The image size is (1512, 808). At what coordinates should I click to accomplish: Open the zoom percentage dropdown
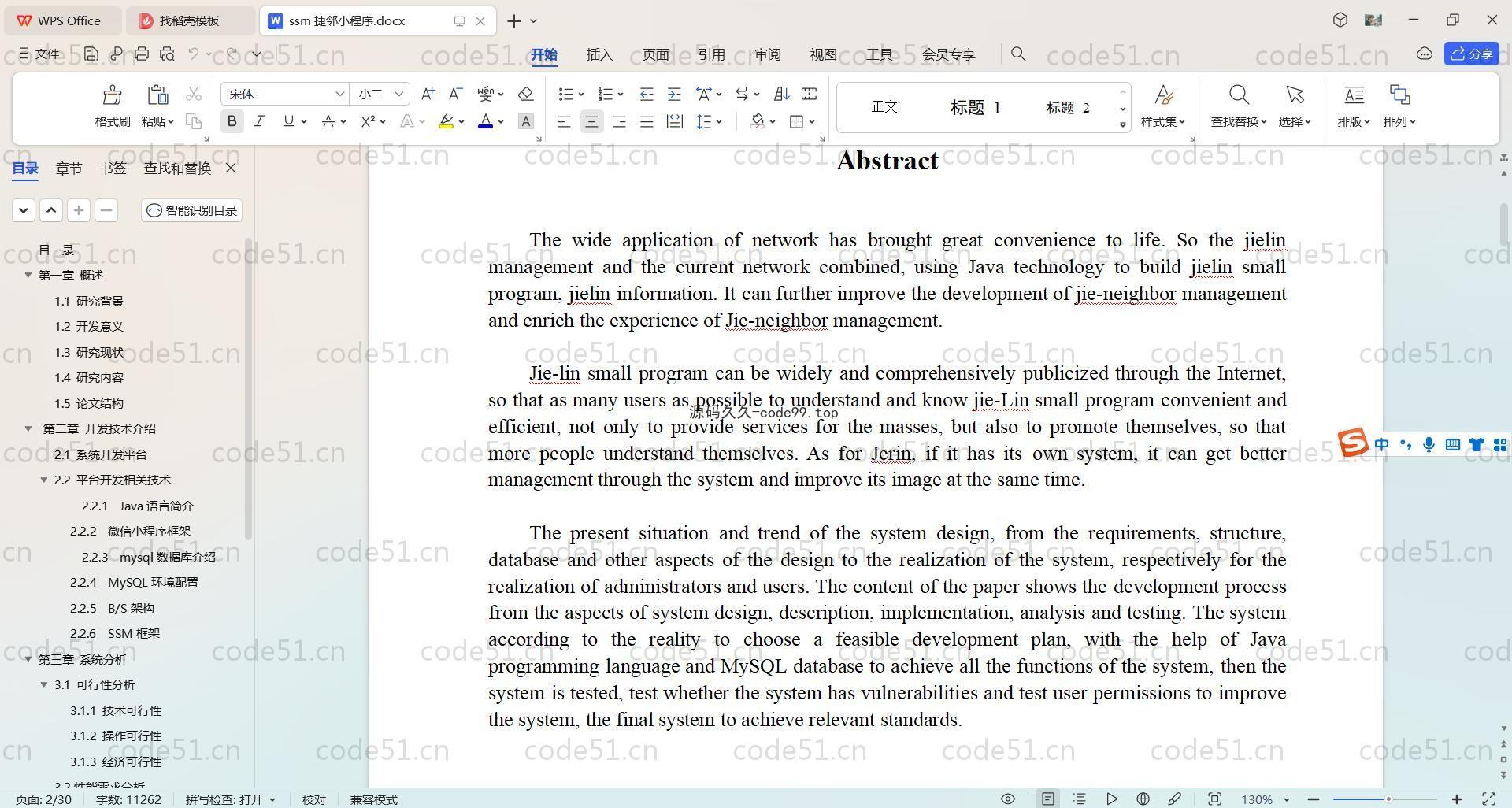(x=1287, y=799)
